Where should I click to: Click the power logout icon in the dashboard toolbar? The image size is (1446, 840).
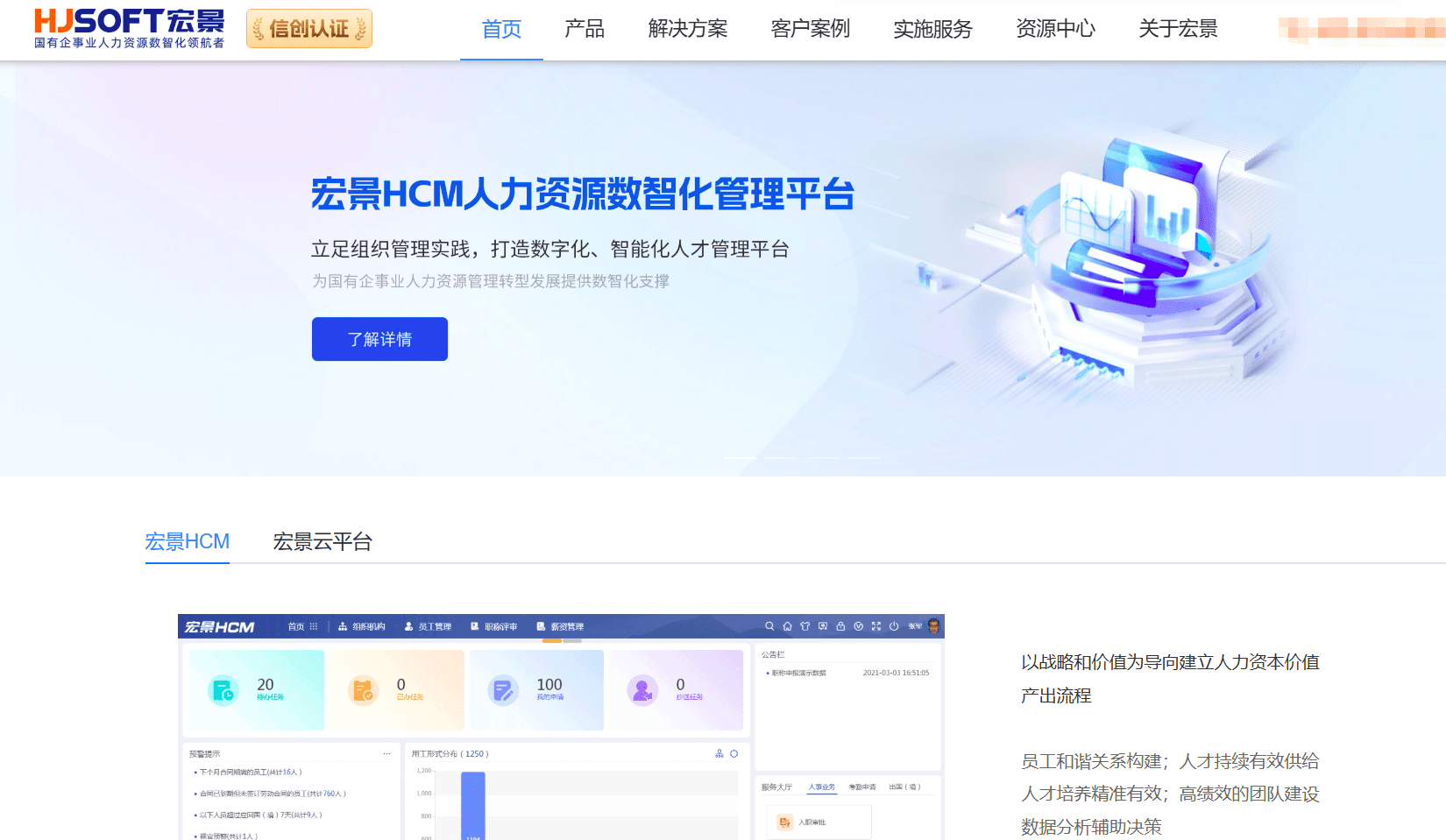coord(894,626)
